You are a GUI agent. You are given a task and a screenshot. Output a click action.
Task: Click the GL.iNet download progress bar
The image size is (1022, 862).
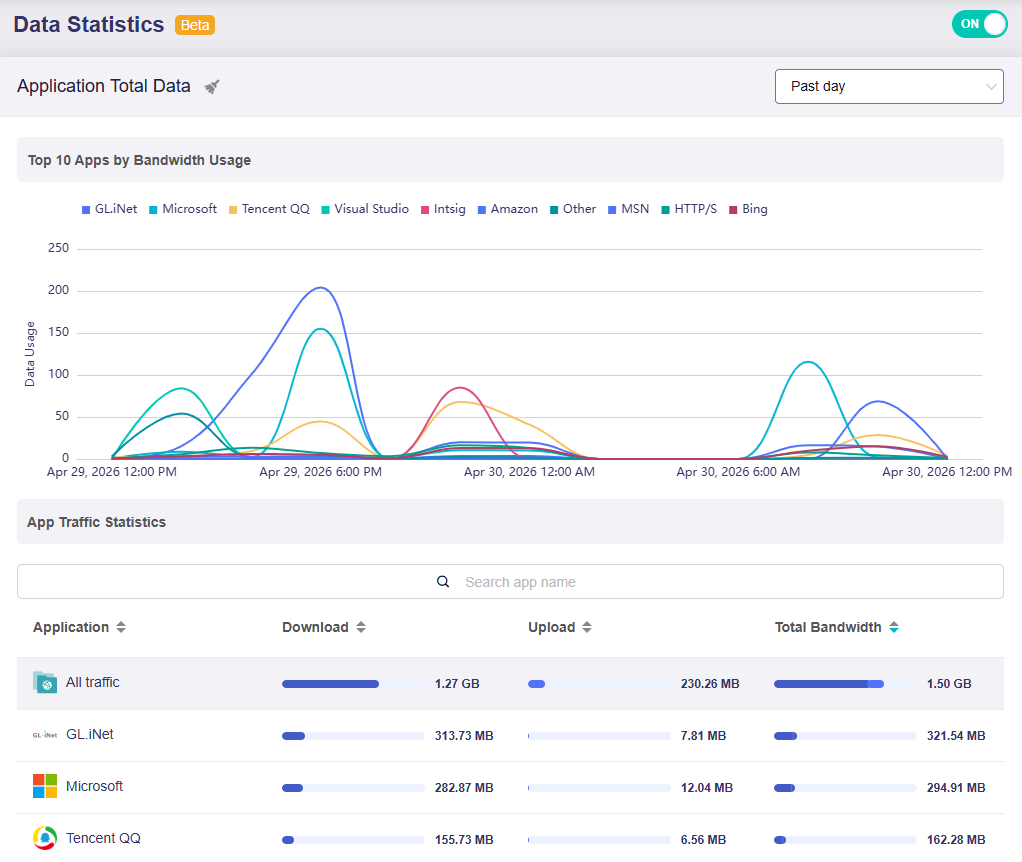(353, 736)
